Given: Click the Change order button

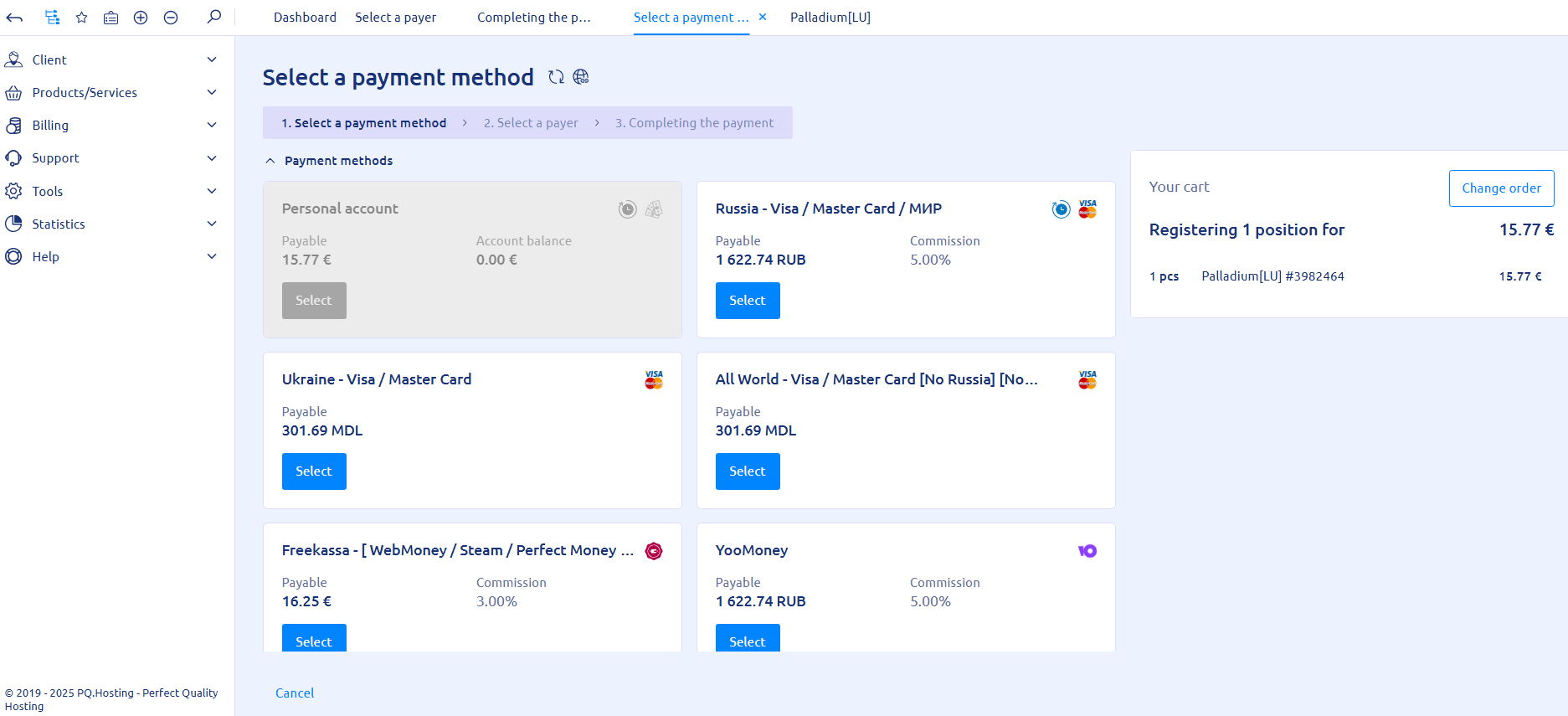Looking at the screenshot, I should [x=1501, y=188].
